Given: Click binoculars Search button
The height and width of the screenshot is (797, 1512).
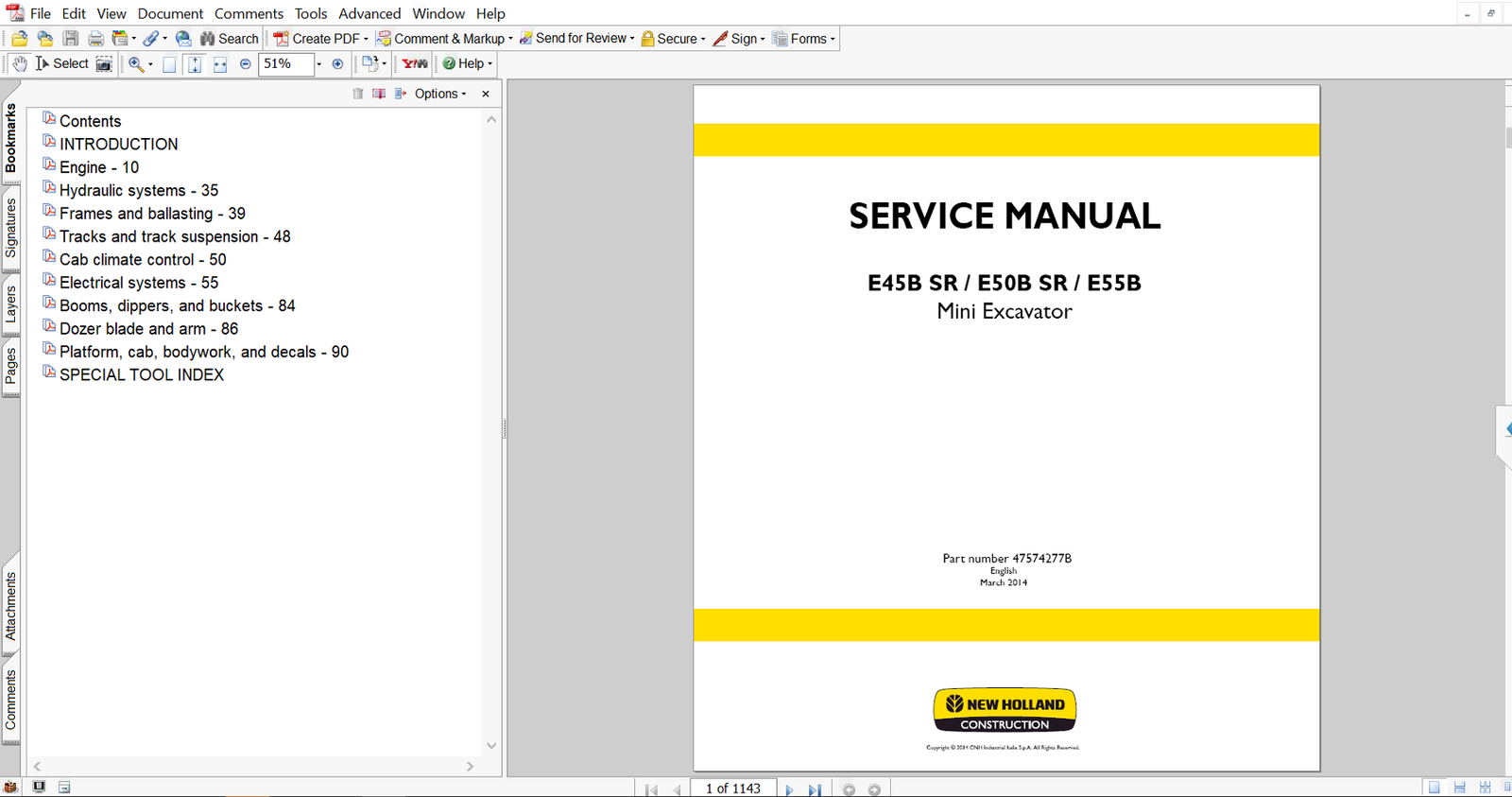Looking at the screenshot, I should tap(229, 39).
